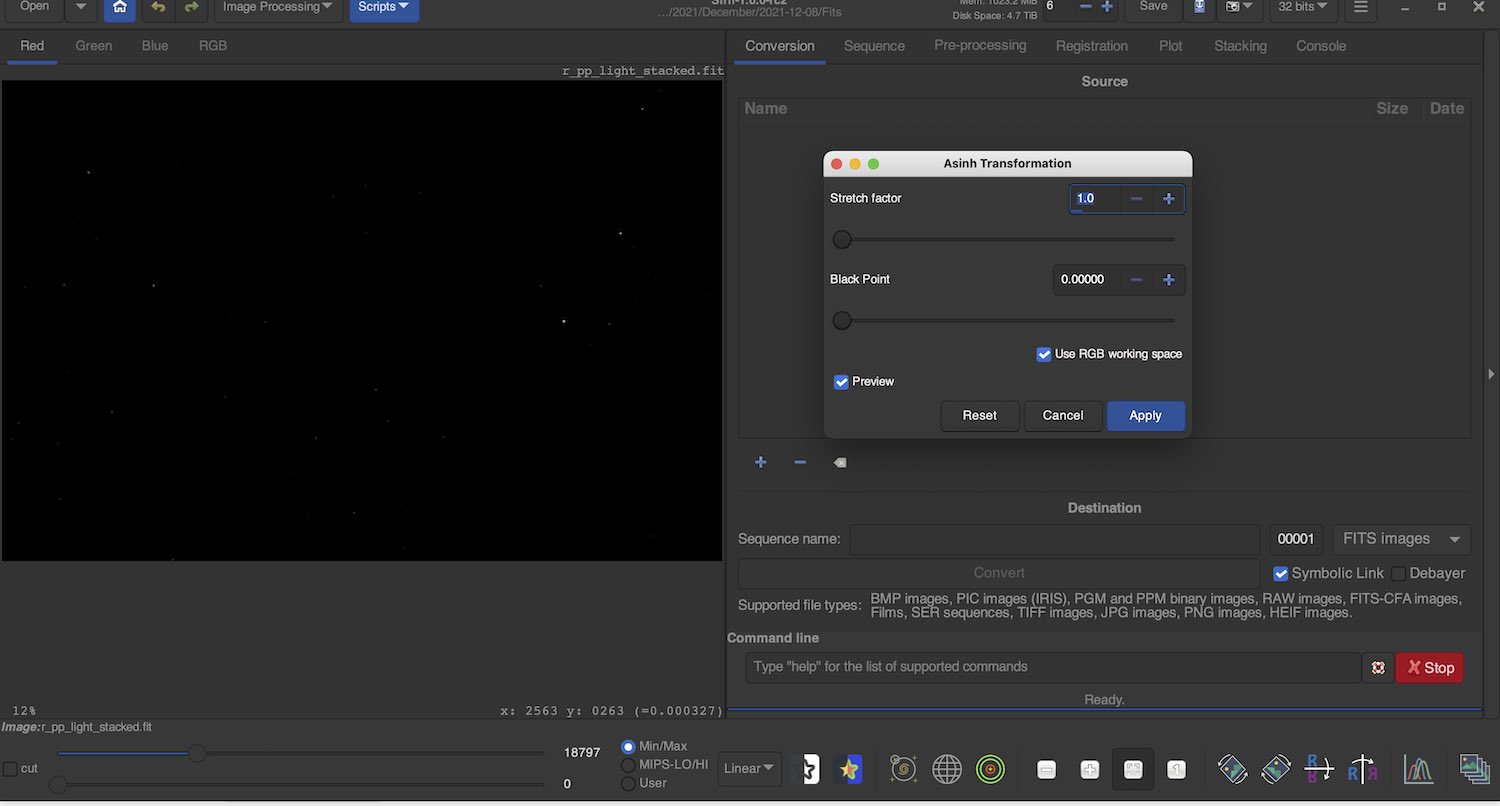Click the green target photometry icon
The height and width of the screenshot is (806, 1500).
coord(991,768)
